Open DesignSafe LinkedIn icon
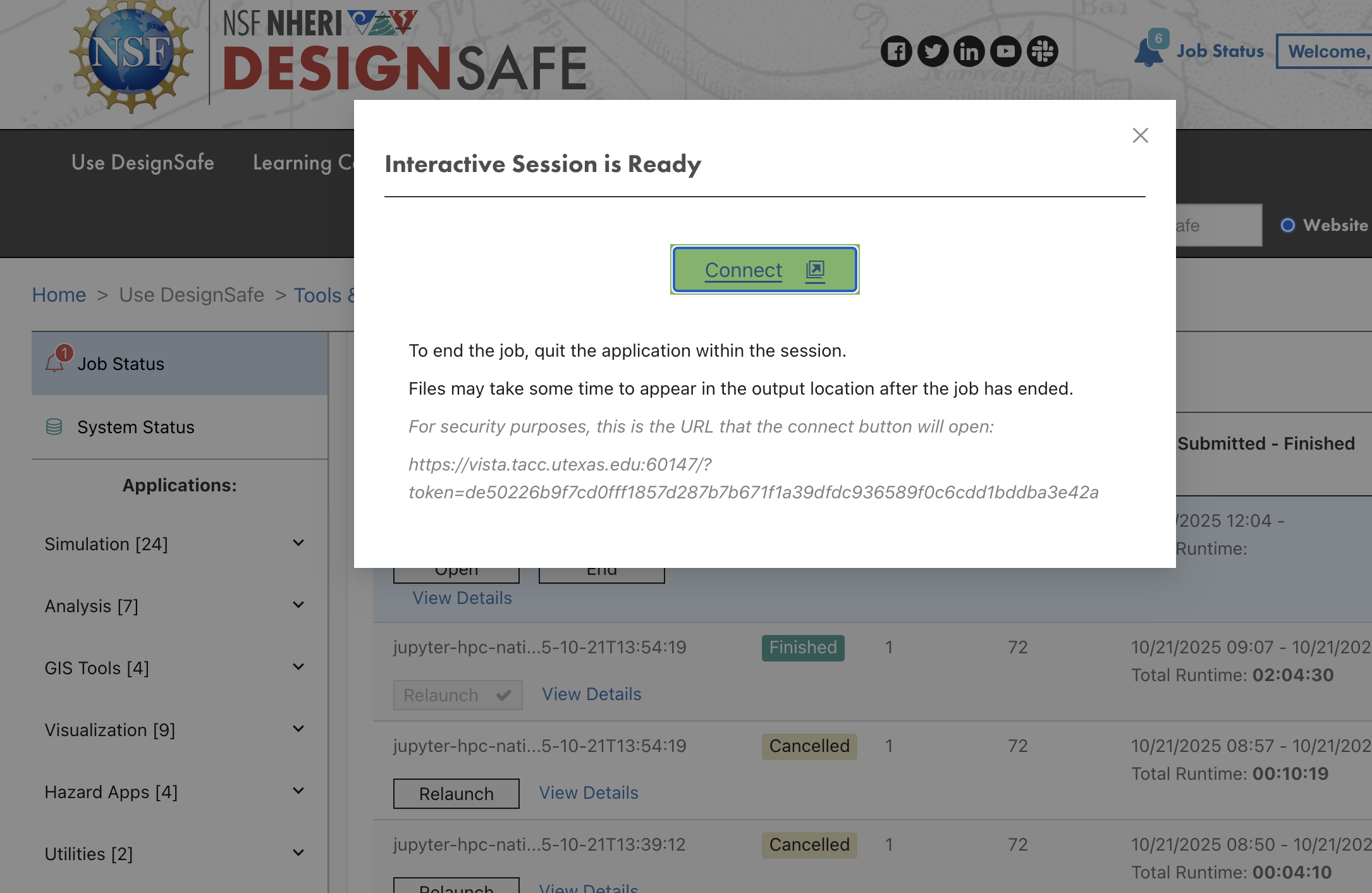The image size is (1372, 893). tap(969, 51)
